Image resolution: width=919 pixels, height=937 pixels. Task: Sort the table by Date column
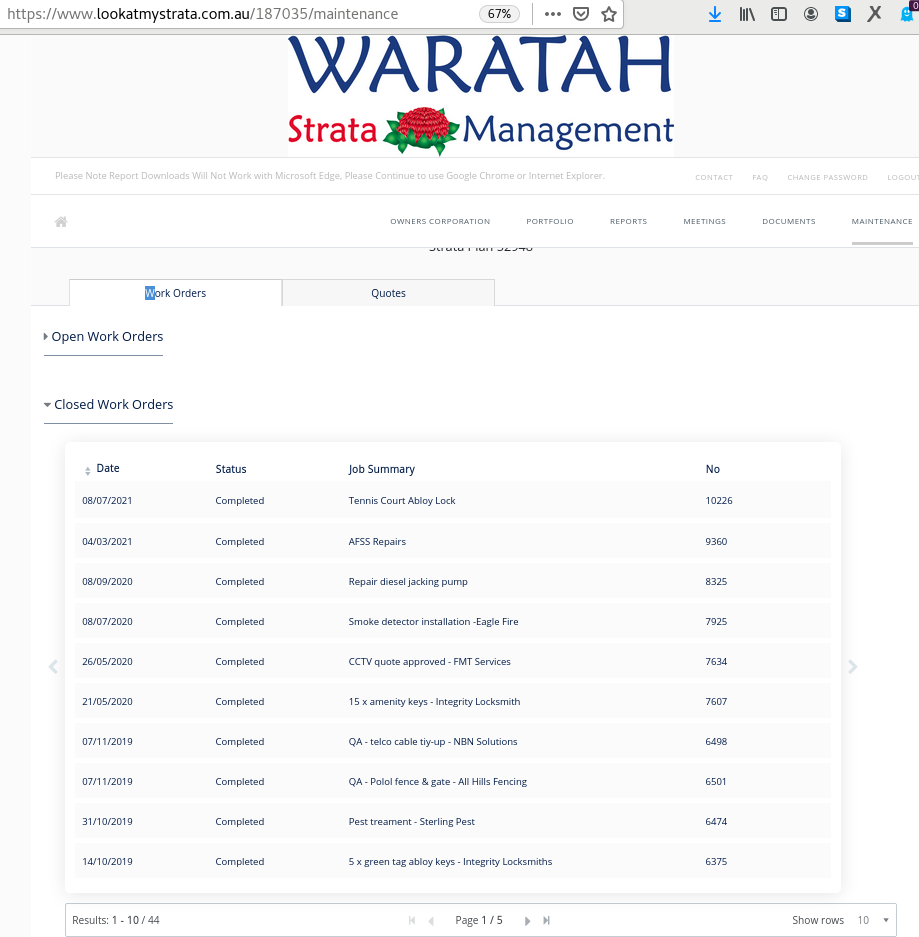pos(106,469)
